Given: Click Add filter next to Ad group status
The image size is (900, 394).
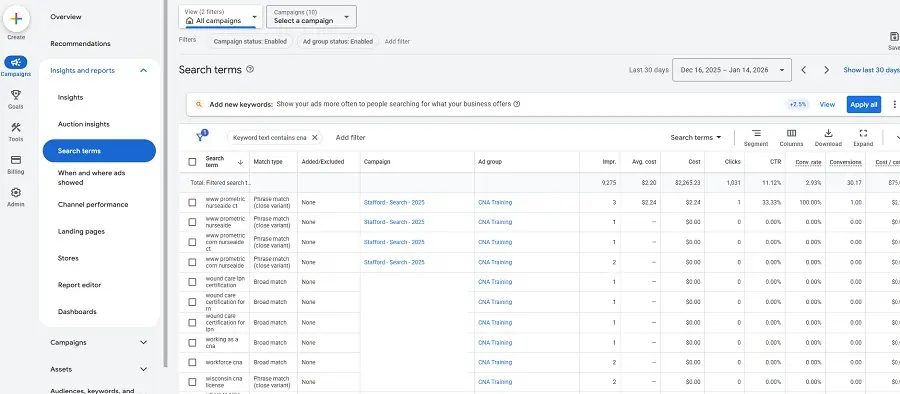Looking at the screenshot, I should pyautogui.click(x=397, y=41).
